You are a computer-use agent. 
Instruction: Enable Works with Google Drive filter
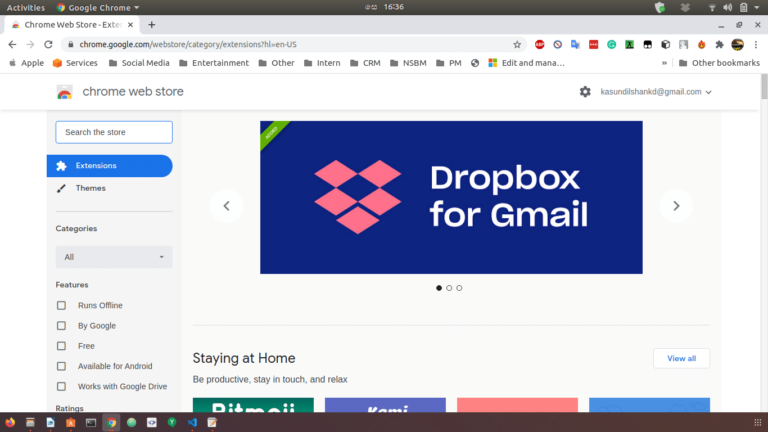tap(61, 386)
